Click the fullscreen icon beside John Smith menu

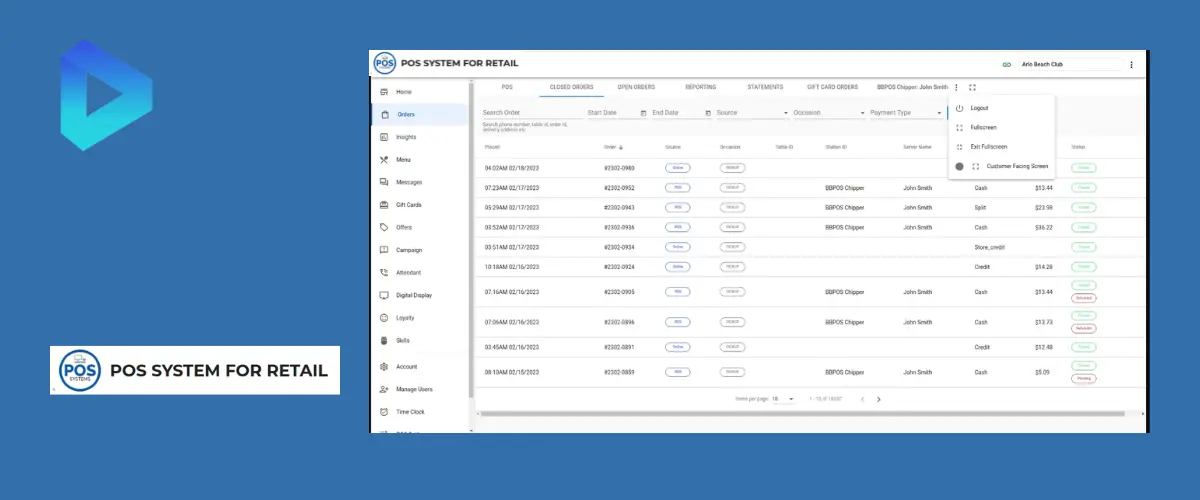972,87
